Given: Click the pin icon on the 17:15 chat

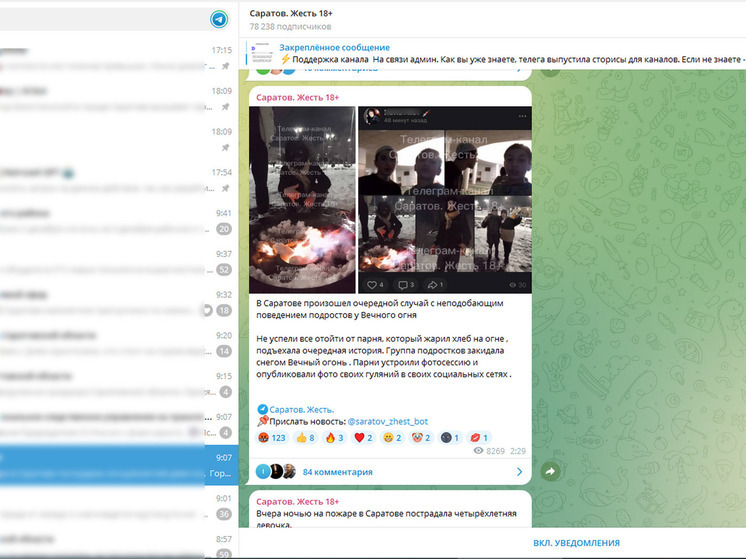Looking at the screenshot, I should point(225,66).
